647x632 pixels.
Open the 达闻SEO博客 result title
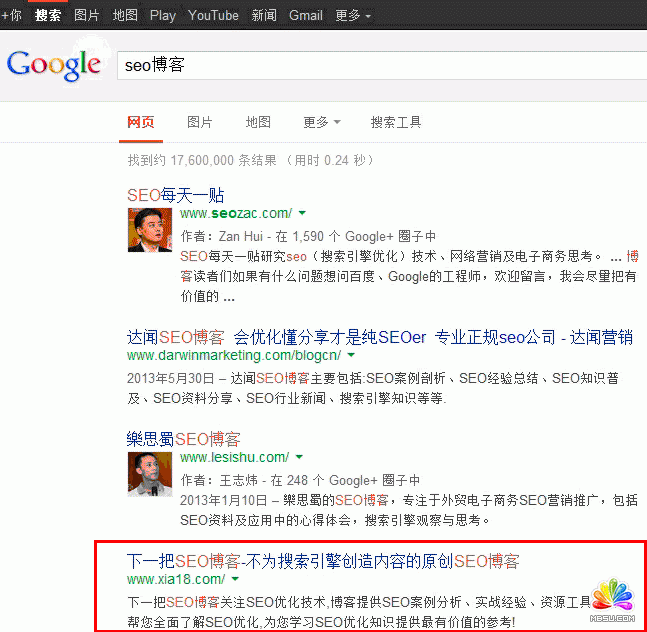click(380, 337)
